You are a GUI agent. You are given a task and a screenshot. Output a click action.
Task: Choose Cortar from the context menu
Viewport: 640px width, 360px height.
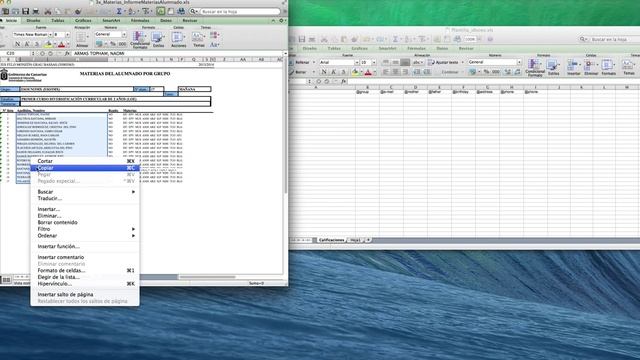(85, 161)
